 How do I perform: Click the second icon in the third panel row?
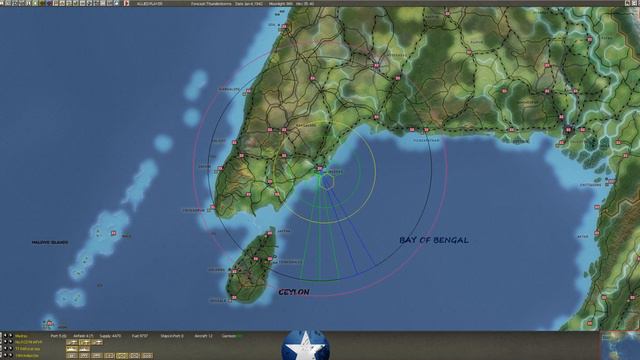tap(84, 349)
